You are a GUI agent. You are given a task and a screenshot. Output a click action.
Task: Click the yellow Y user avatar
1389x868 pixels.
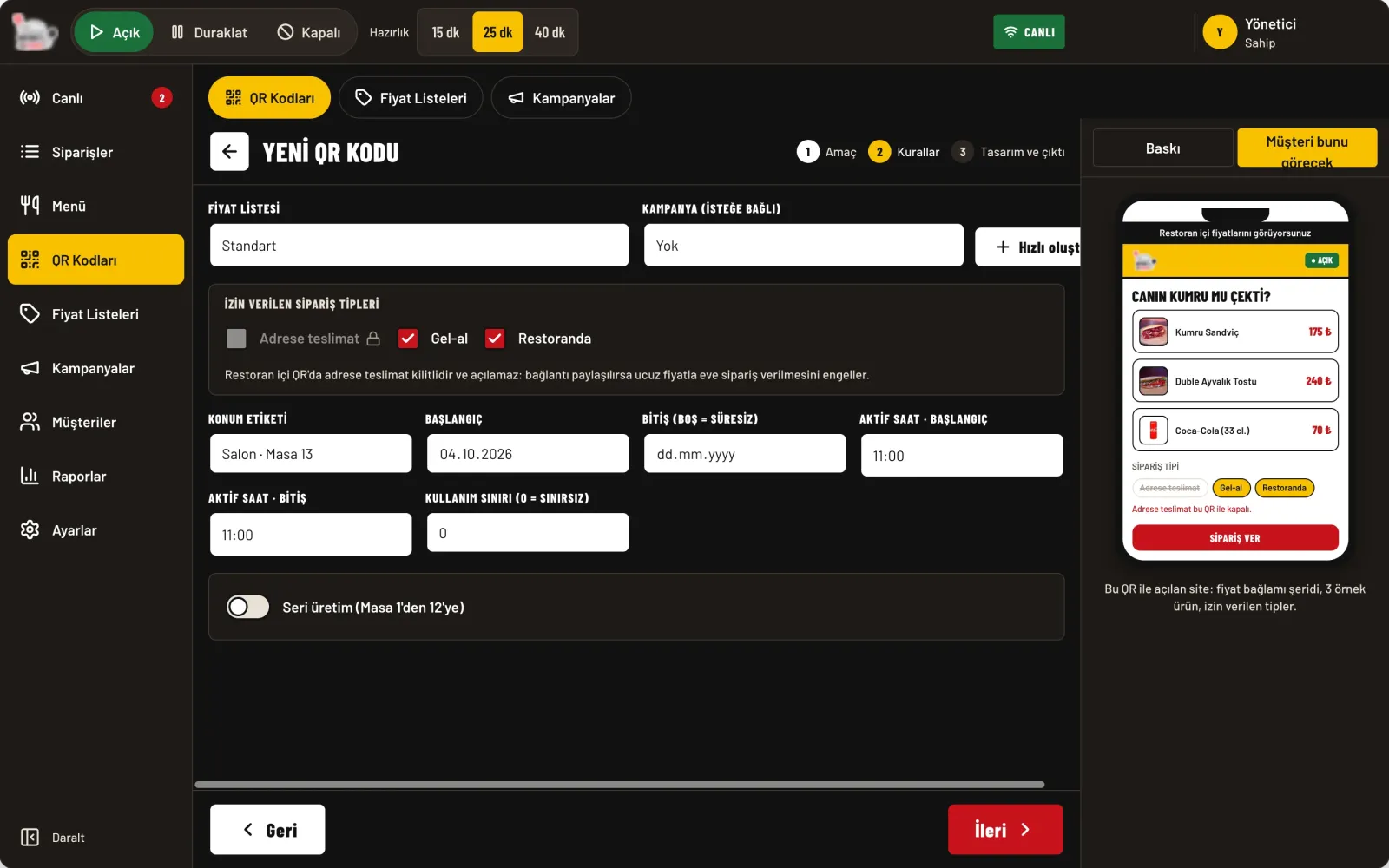[x=1220, y=32]
